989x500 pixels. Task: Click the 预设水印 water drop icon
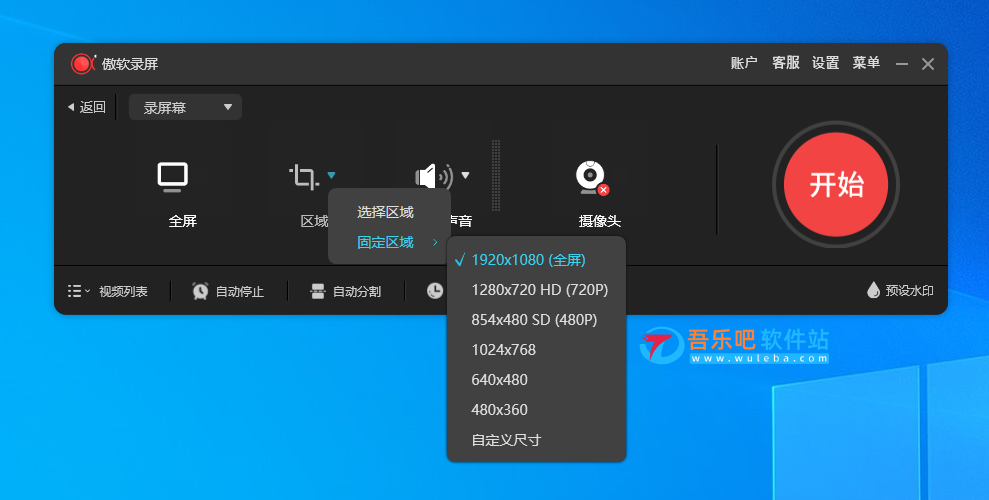(x=873, y=290)
